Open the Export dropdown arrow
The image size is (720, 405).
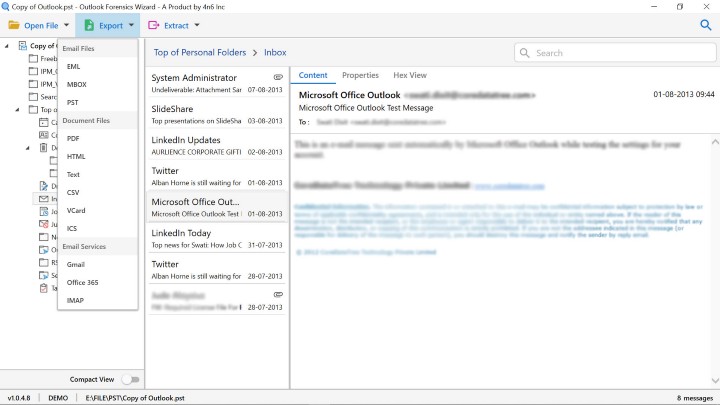pyautogui.click(x=131, y=25)
